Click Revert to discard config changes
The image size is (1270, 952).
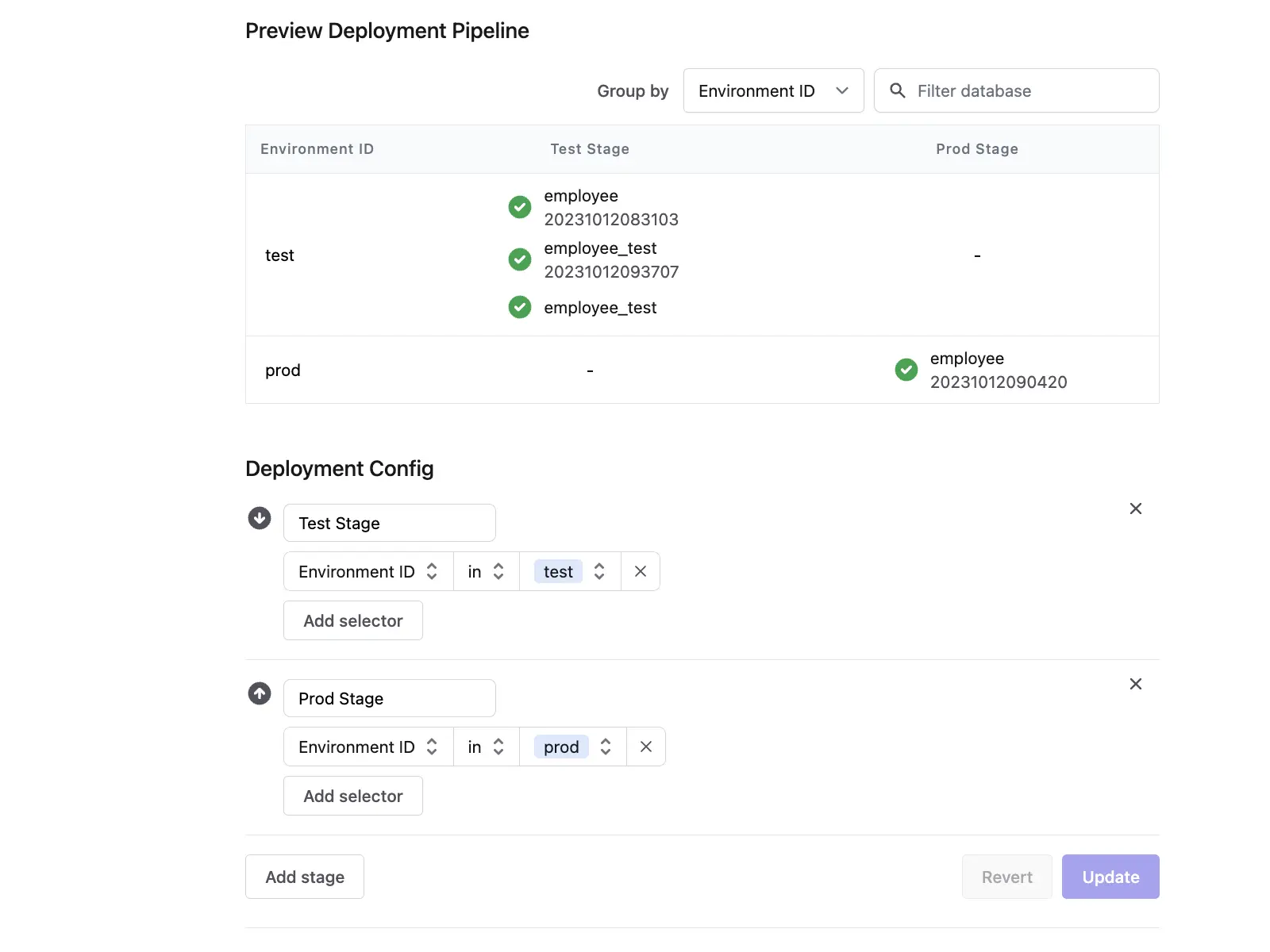tap(1006, 877)
